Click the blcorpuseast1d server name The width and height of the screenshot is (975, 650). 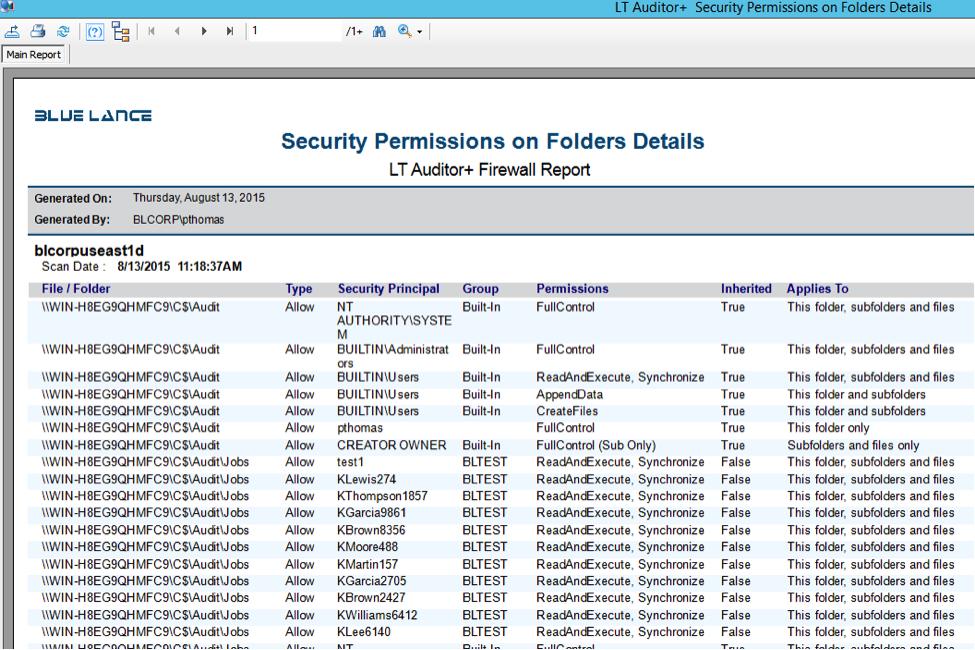coord(89,251)
